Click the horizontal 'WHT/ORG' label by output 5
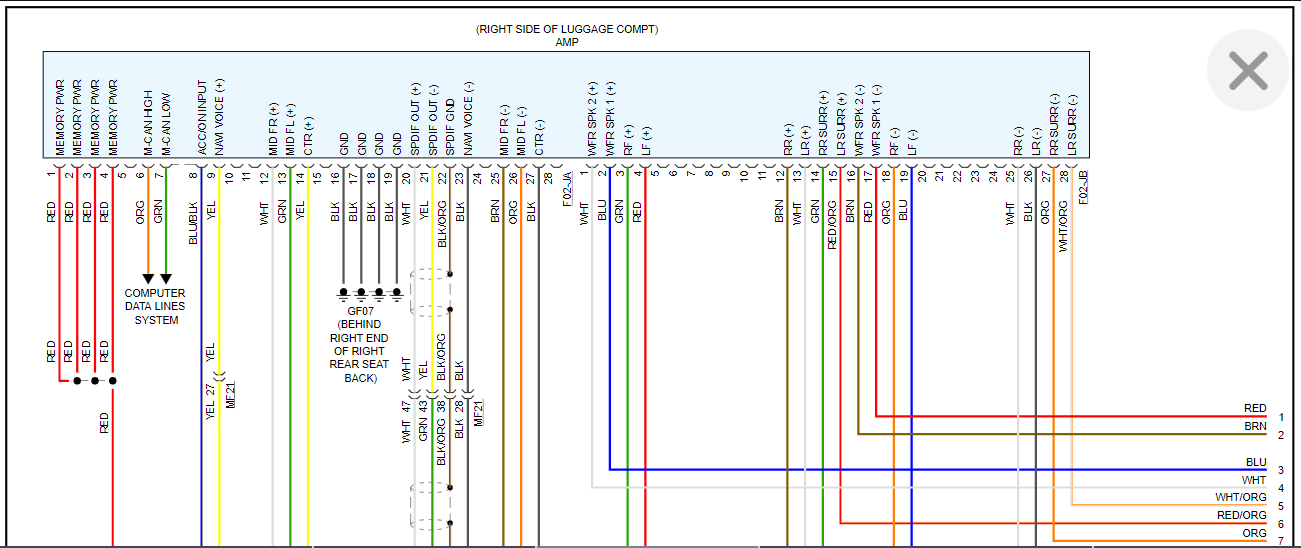1301x548 pixels. [x=1241, y=497]
